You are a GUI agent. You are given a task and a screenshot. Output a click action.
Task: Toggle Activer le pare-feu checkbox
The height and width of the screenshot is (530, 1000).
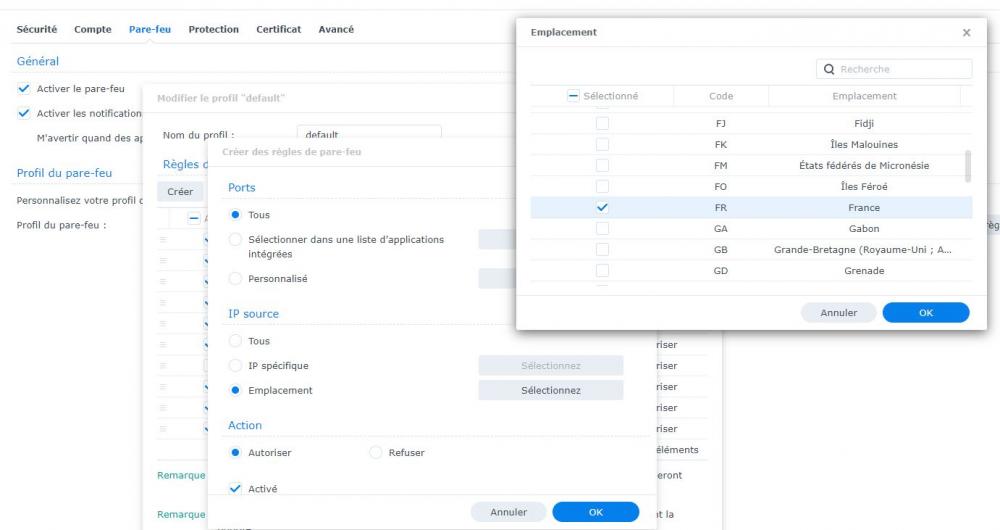[24, 89]
